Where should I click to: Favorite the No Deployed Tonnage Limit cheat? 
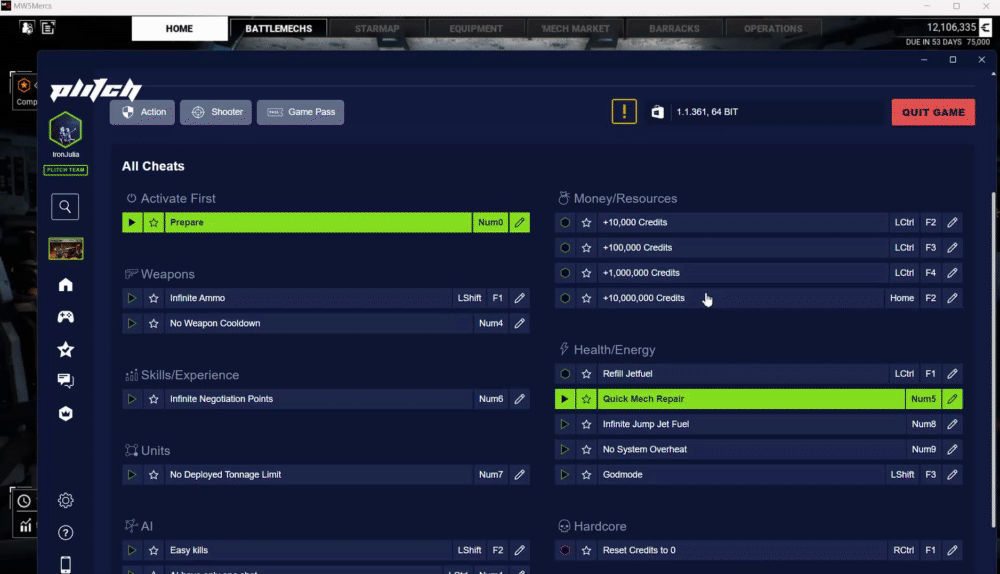point(154,475)
